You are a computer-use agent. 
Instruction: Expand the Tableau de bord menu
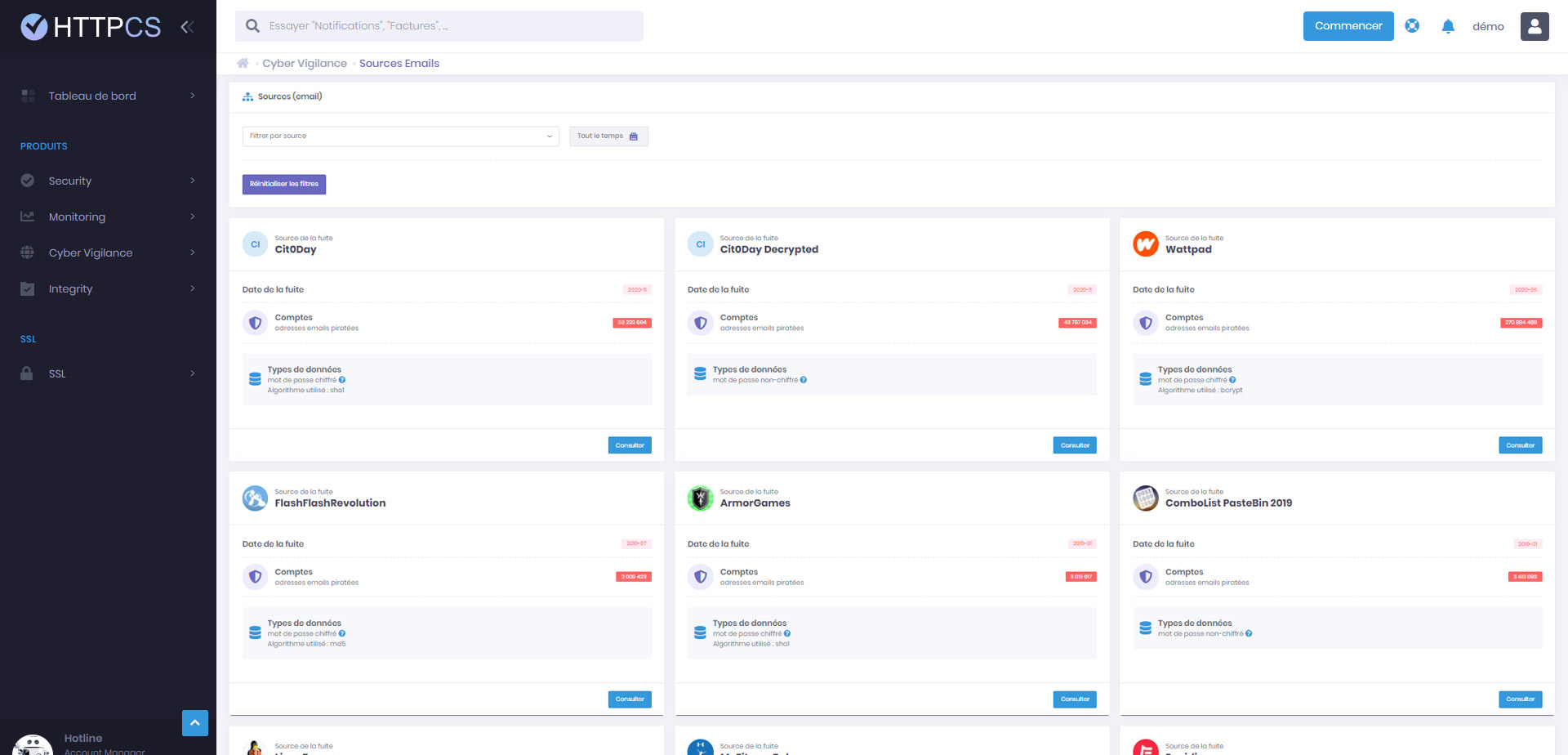pyautogui.click(x=193, y=96)
